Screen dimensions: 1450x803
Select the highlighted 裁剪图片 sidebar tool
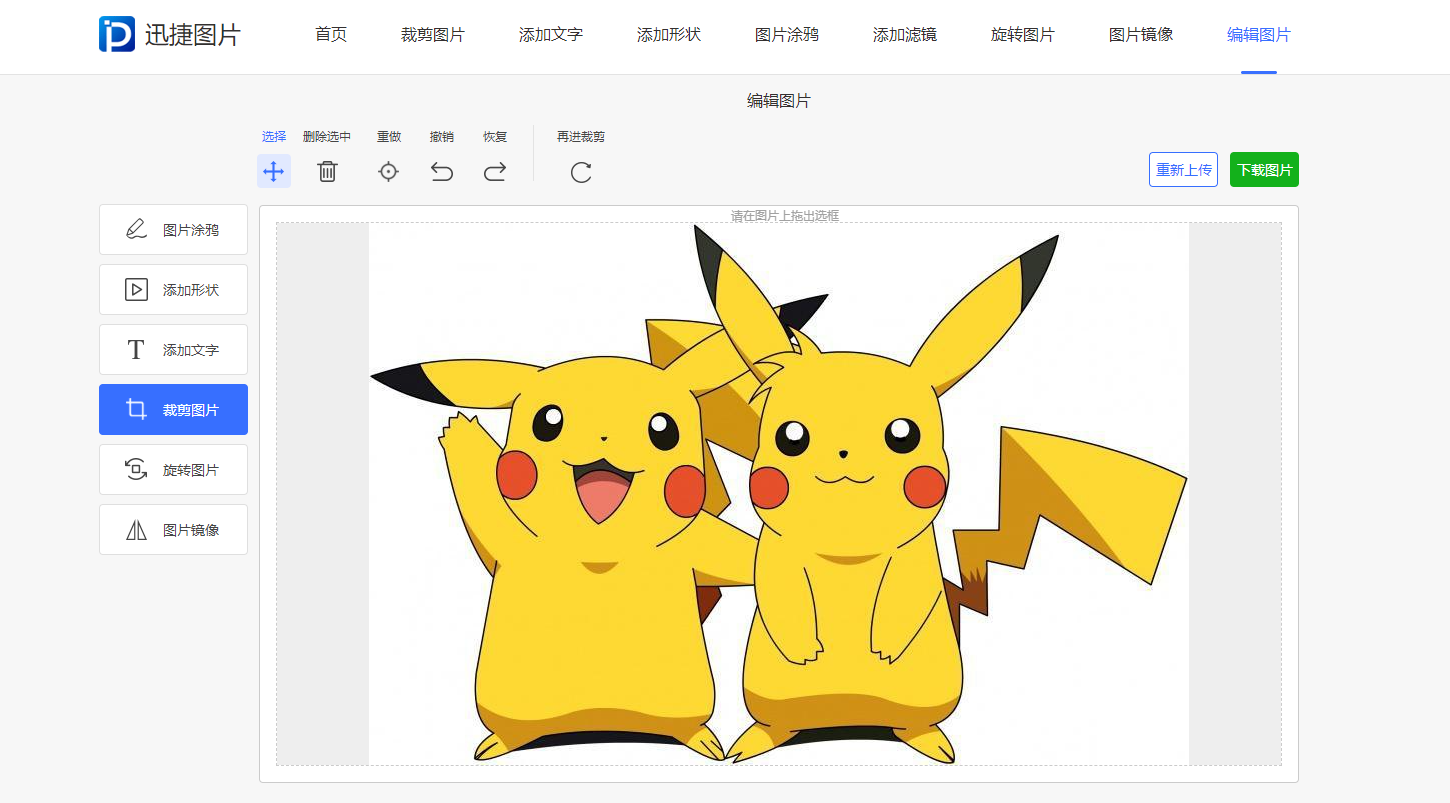(173, 410)
